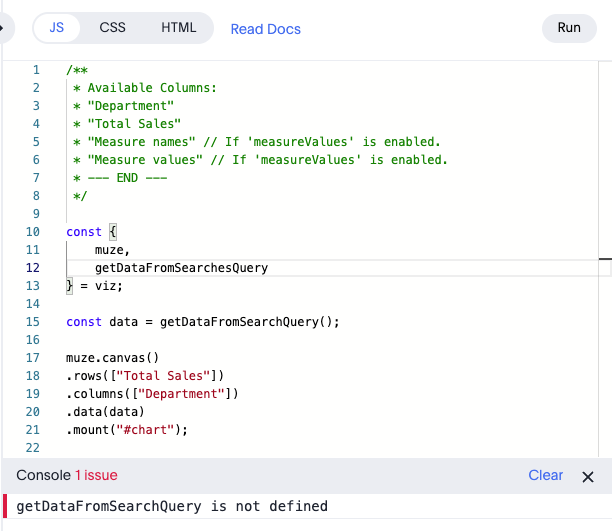Switch to the JS tab
Image resolution: width=612 pixels, height=531 pixels.
[57, 28]
